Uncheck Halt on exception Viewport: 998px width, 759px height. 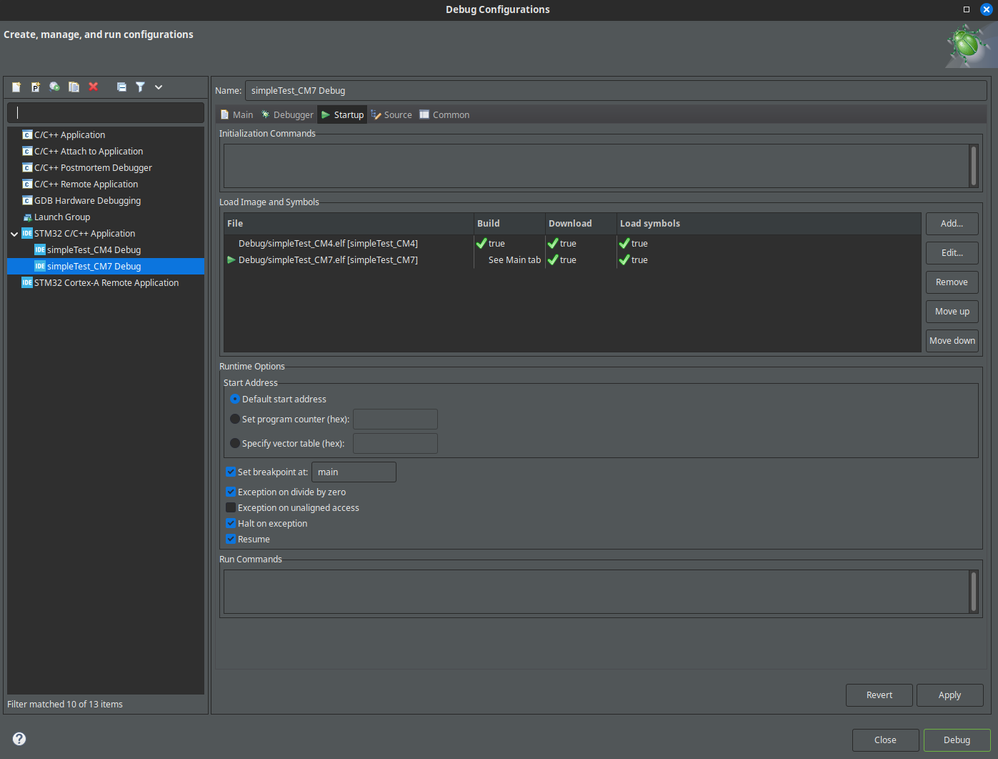[231, 524]
